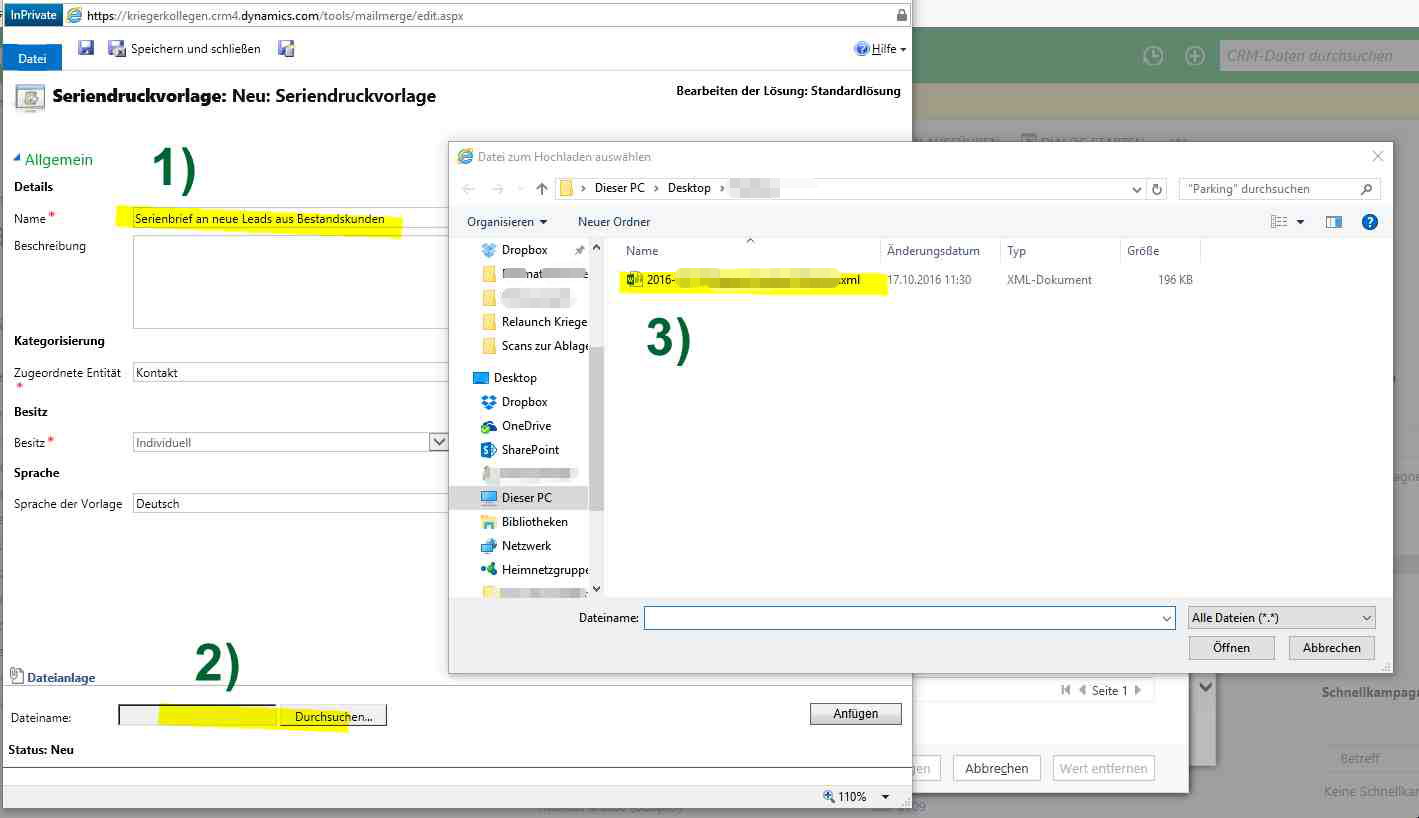1419x818 pixels.
Task: Click the navigation pane scroll down arrow
Action: [x=597, y=589]
